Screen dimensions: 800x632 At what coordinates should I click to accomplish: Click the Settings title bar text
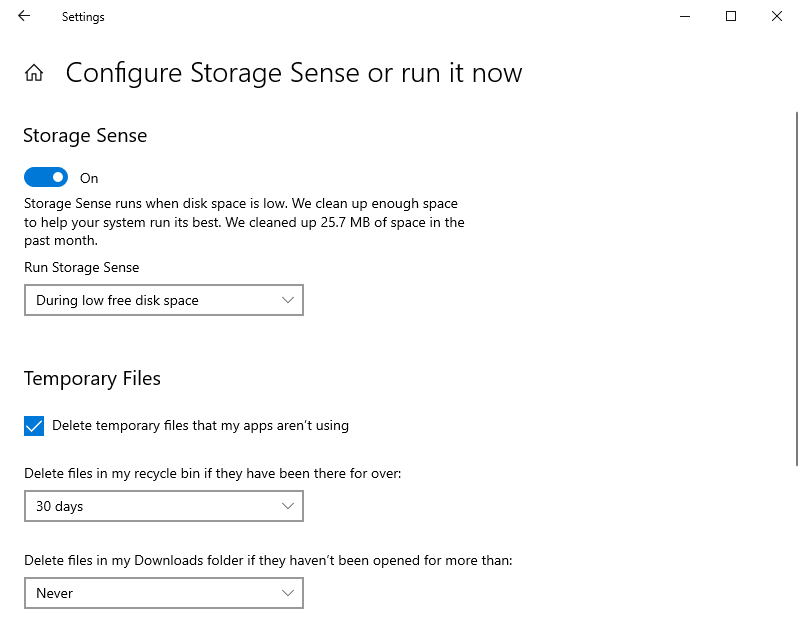pyautogui.click(x=83, y=17)
